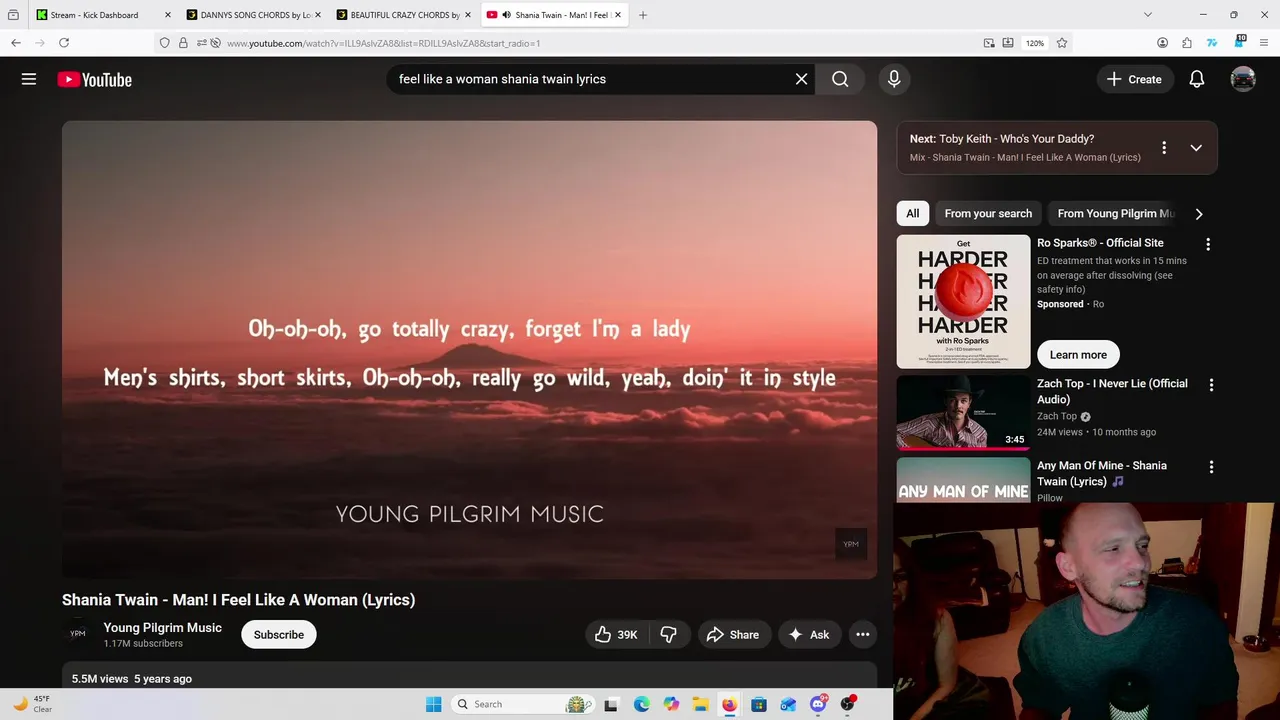Open Firefox extensions puzzle icon
Image resolution: width=1280 pixels, height=720 pixels.
tap(1187, 43)
